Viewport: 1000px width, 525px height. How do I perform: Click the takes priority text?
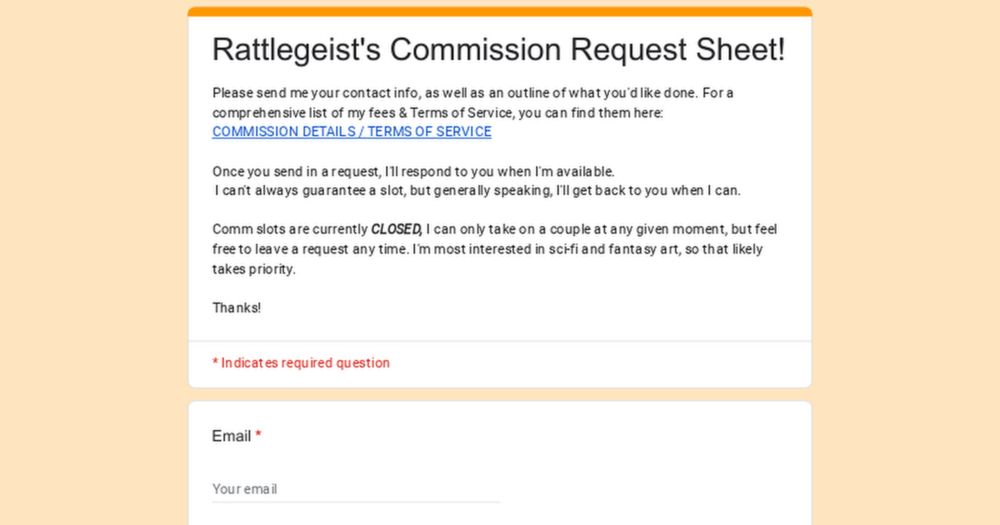tap(254, 269)
